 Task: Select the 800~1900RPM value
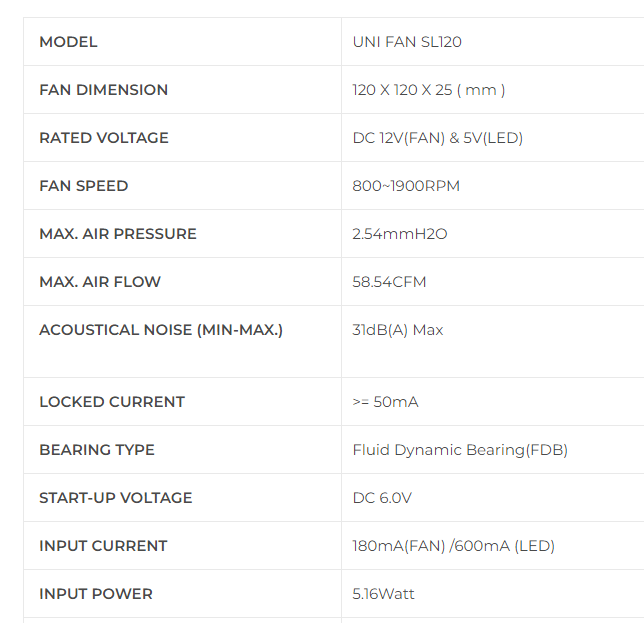406,186
